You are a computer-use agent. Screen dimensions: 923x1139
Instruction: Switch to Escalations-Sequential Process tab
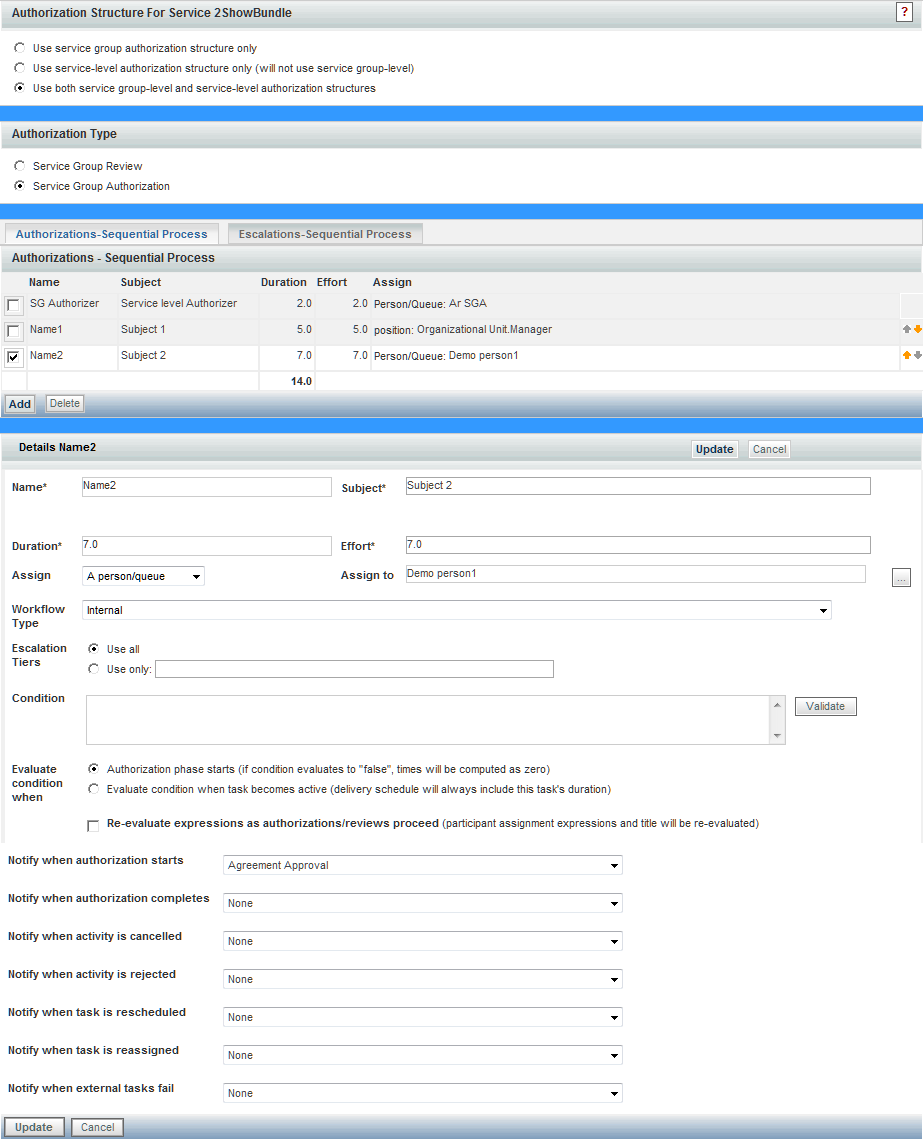(325, 234)
